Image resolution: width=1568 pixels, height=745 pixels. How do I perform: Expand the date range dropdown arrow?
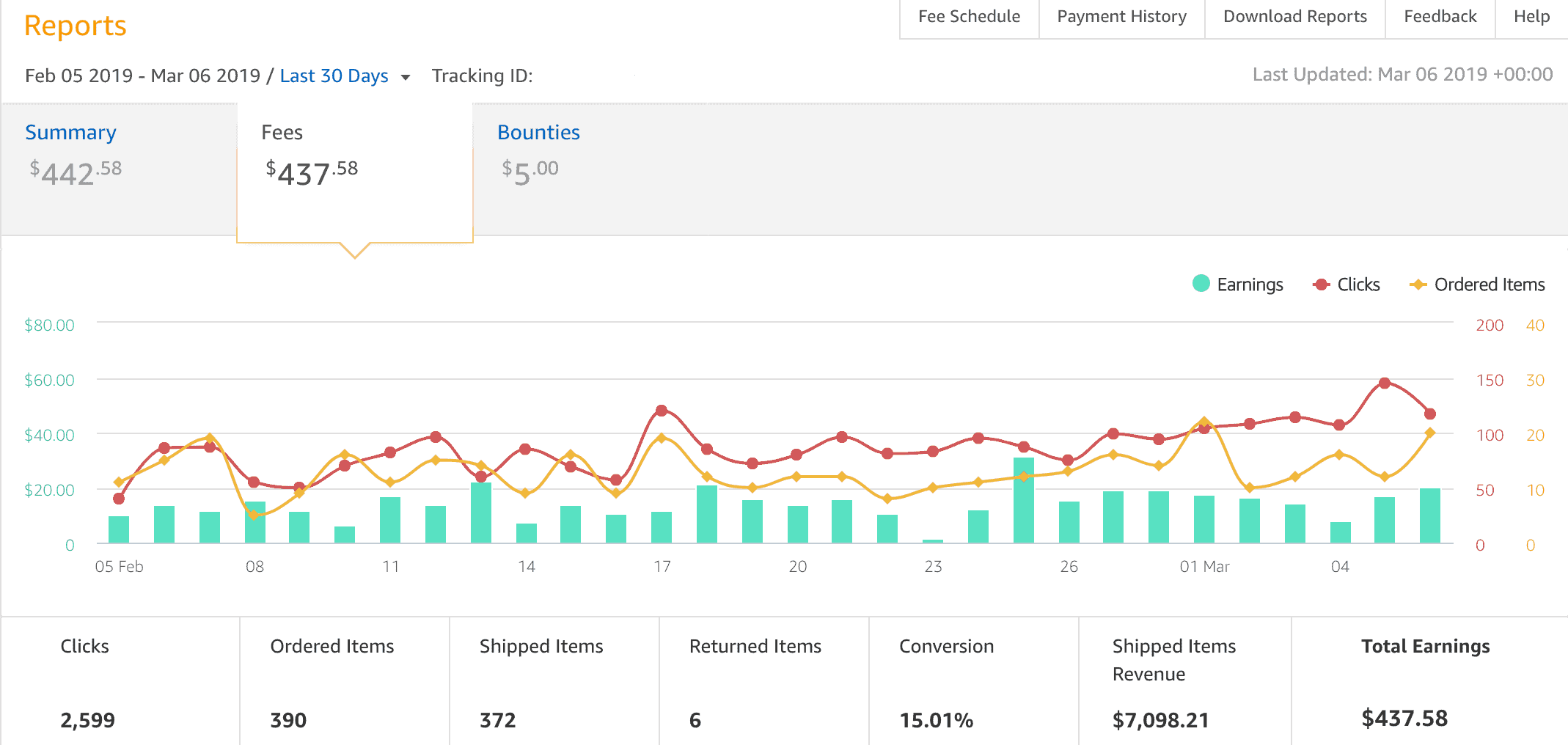click(405, 77)
